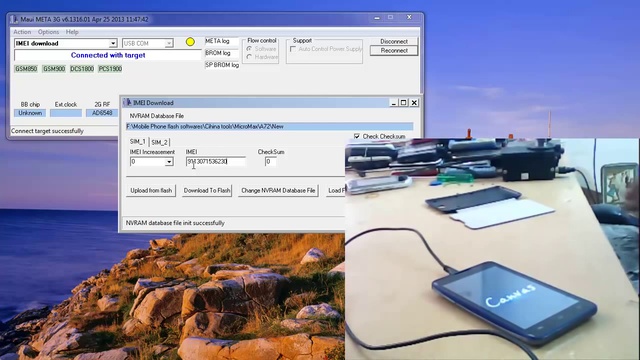Minimize the IMEI Download window
Screen dimensions: 640x360
coord(393,103)
